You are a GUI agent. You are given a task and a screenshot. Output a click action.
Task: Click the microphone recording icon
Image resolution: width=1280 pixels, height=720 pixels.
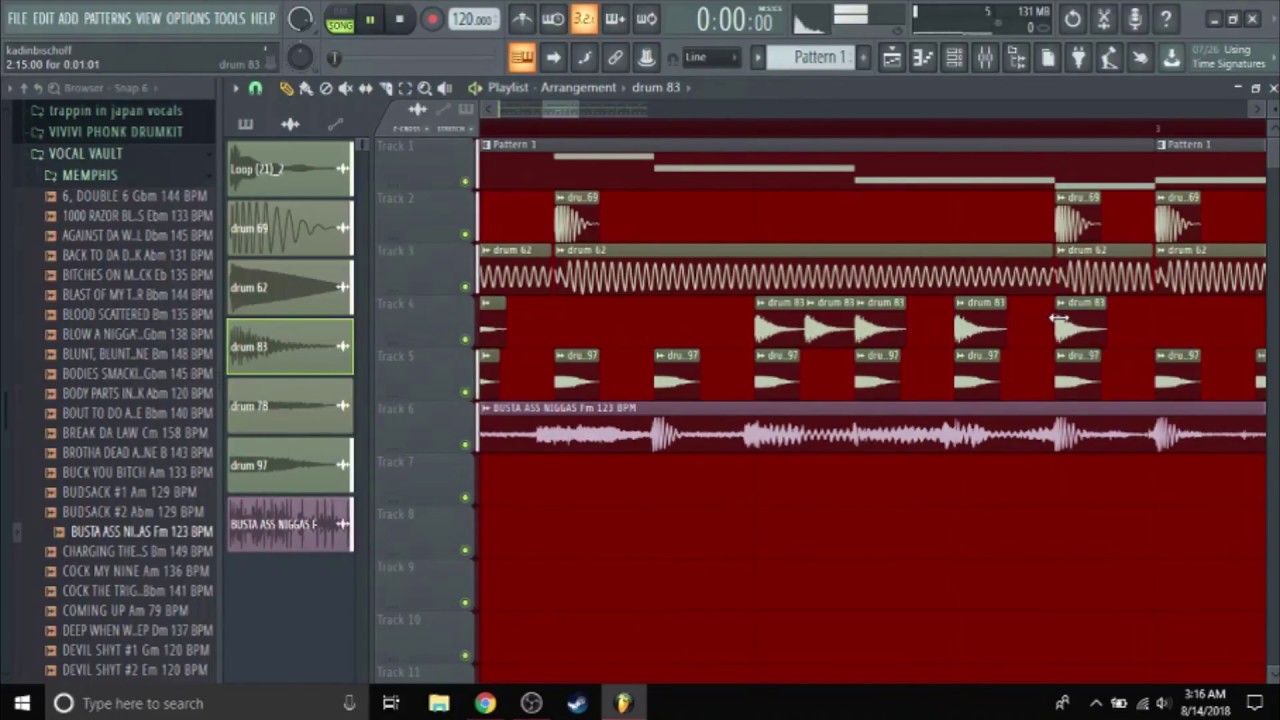pos(1134,18)
